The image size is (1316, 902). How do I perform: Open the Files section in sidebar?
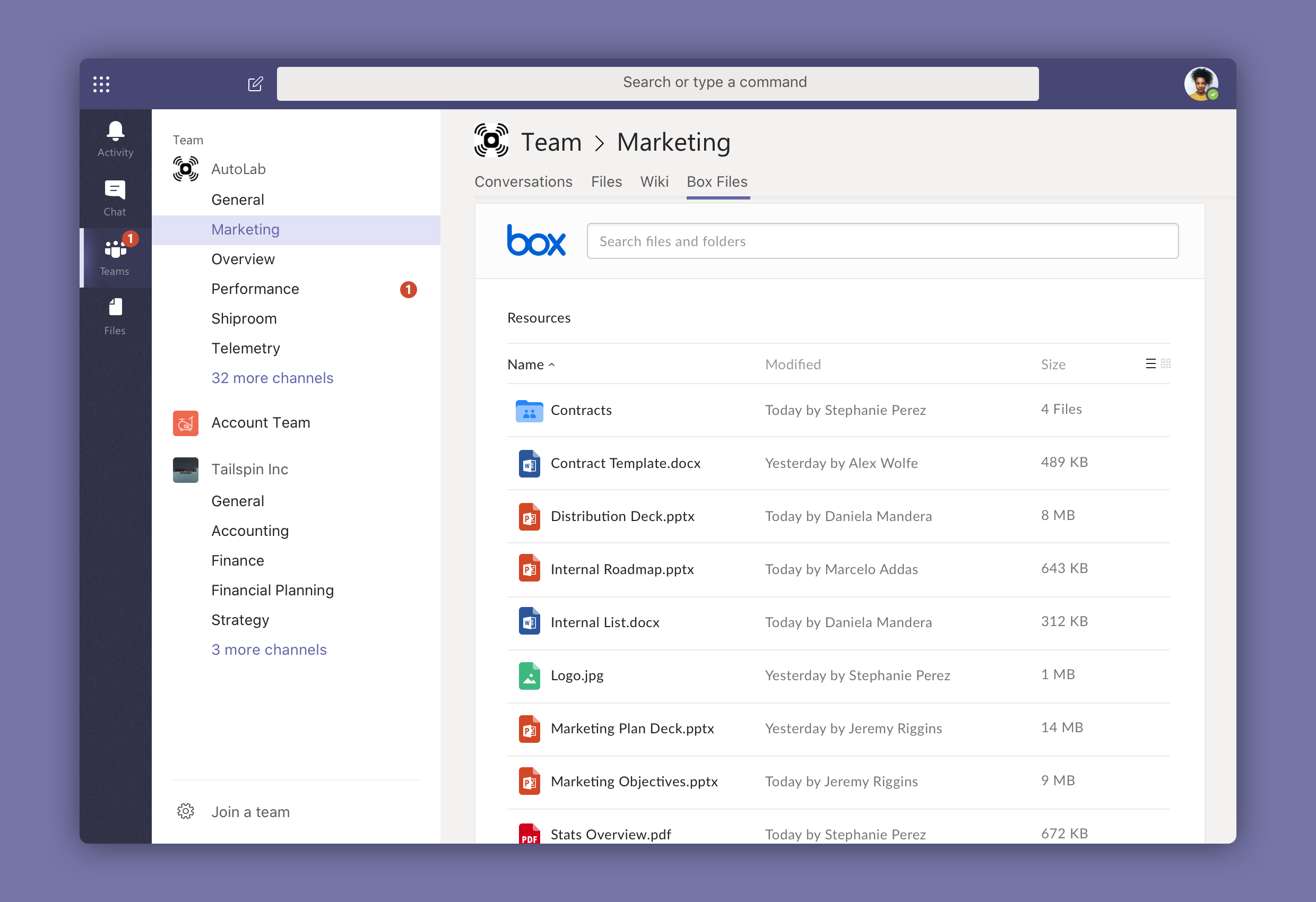(x=115, y=315)
